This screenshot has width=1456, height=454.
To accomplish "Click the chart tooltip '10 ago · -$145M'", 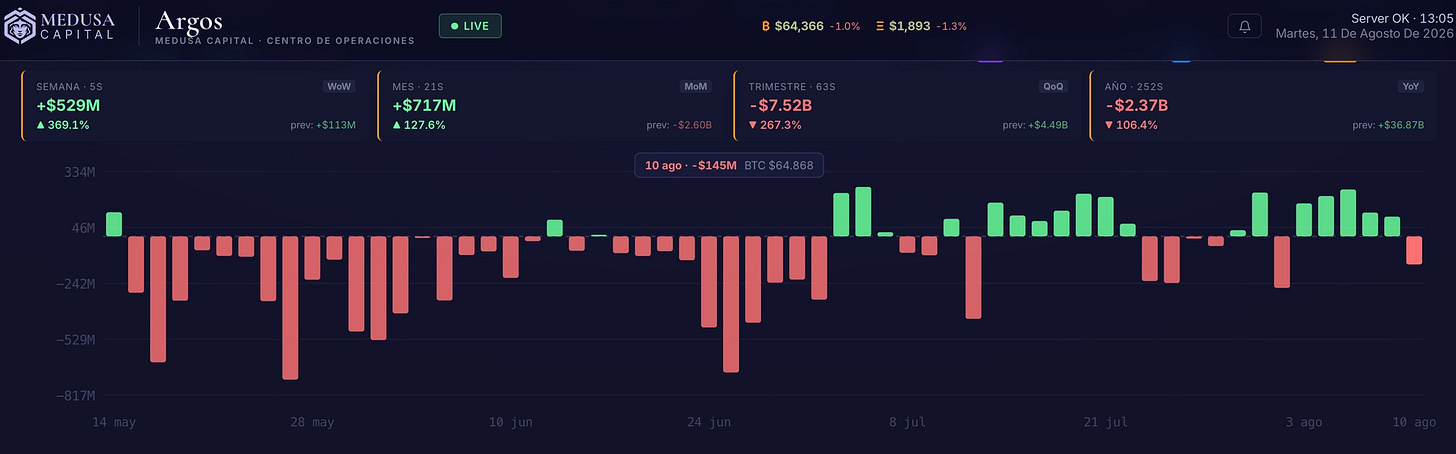I will pos(690,165).
